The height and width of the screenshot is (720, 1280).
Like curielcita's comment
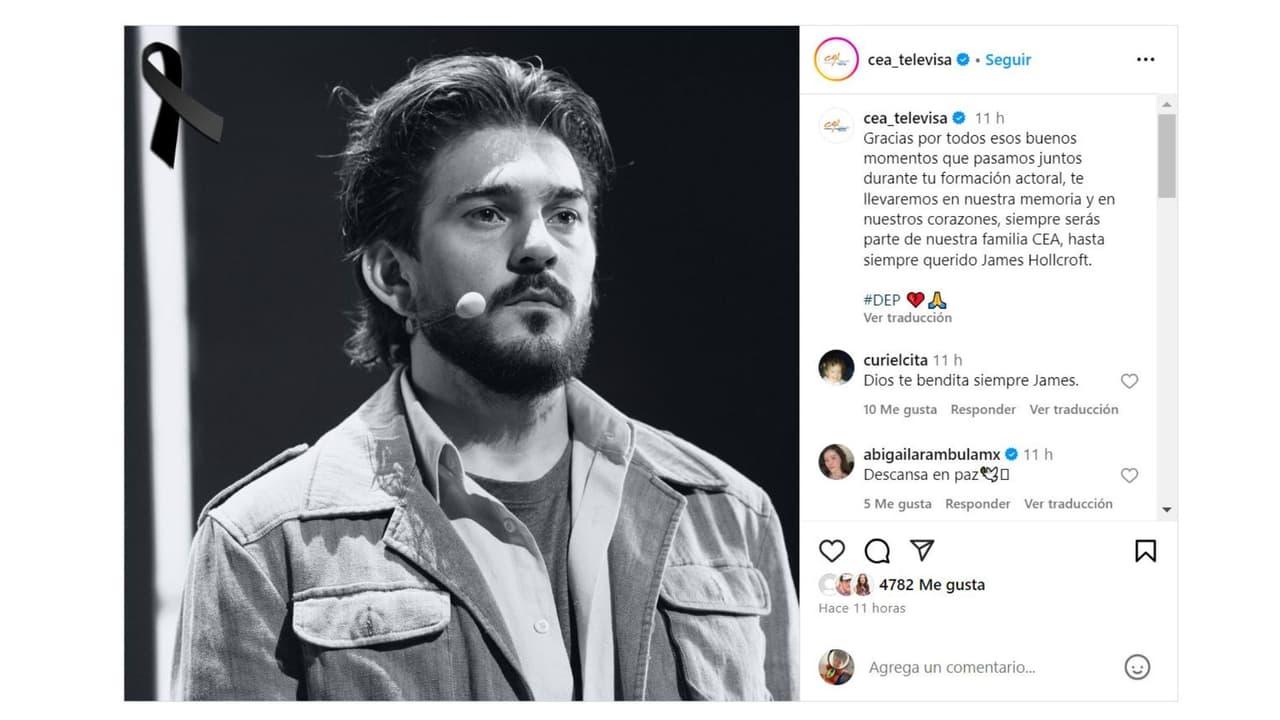(x=1129, y=381)
